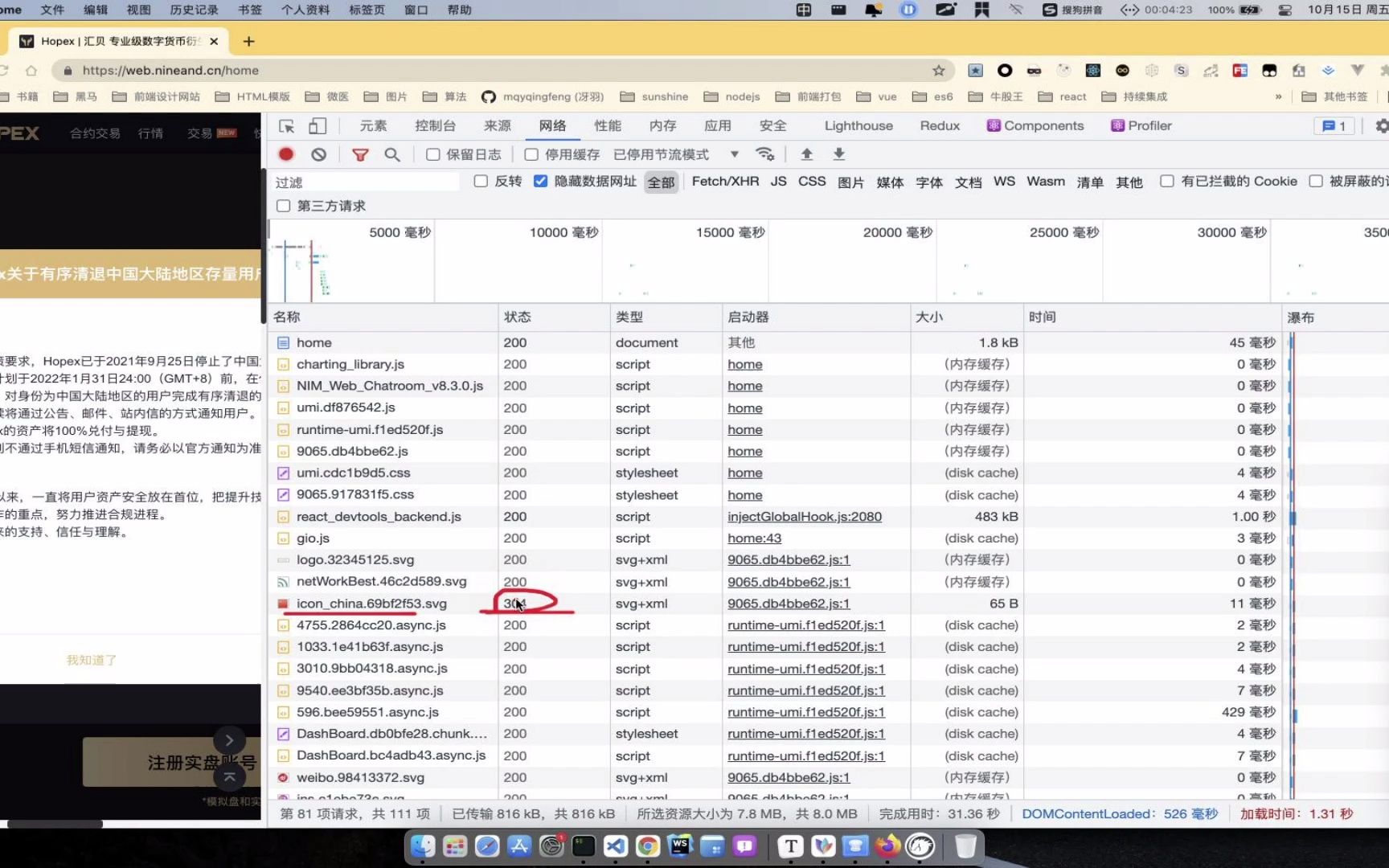Bookmark this page star icon
This screenshot has height=868, width=1389.
pos(938,71)
